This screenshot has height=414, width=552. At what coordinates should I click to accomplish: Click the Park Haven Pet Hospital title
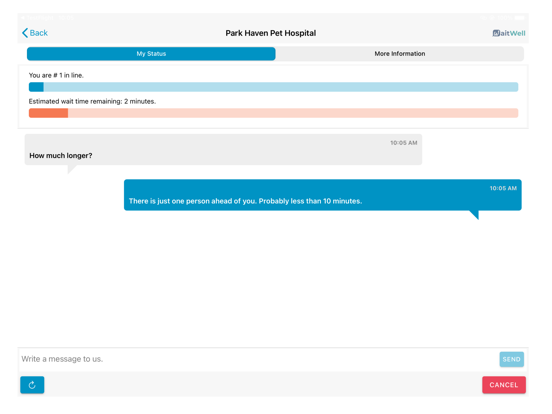(271, 33)
